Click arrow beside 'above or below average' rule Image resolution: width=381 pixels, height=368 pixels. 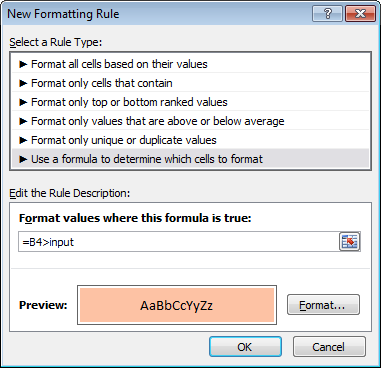tap(23, 121)
